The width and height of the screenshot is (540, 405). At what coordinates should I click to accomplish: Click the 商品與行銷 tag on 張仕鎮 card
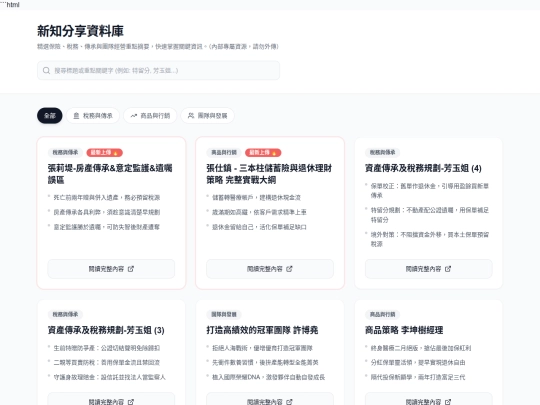pyautogui.click(x=224, y=152)
